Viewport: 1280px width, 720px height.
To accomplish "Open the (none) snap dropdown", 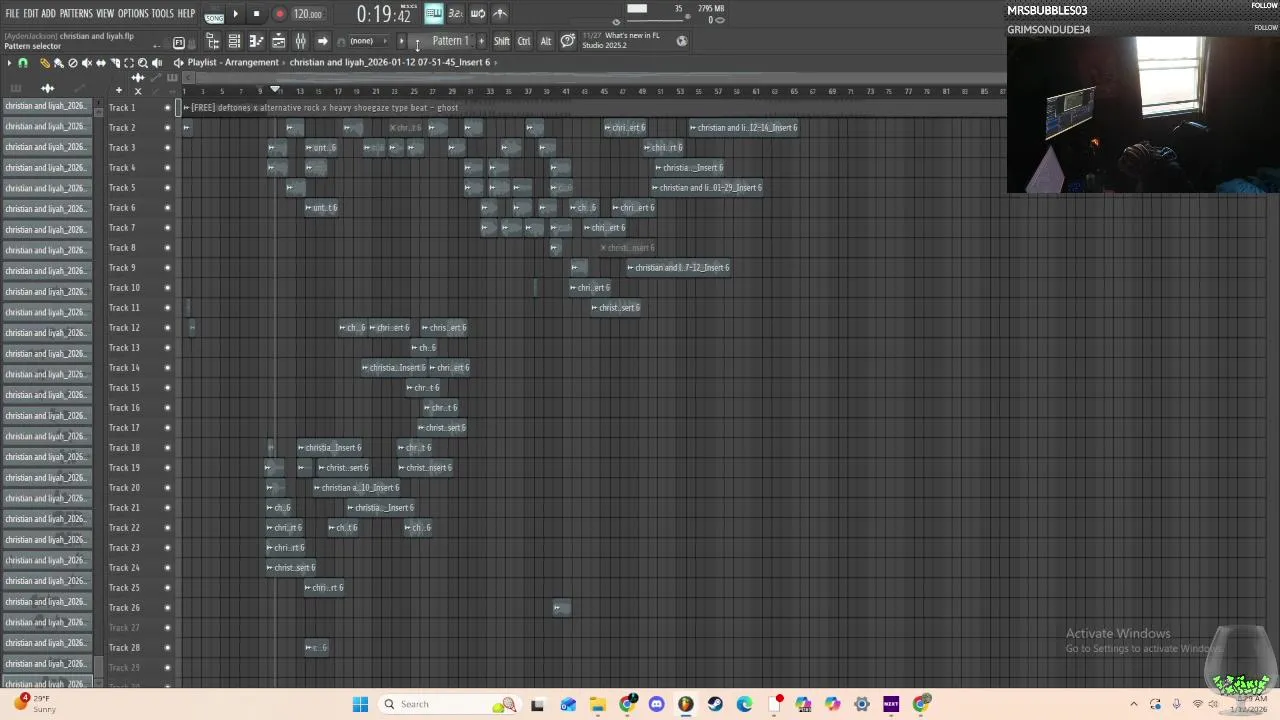I will tap(368, 41).
